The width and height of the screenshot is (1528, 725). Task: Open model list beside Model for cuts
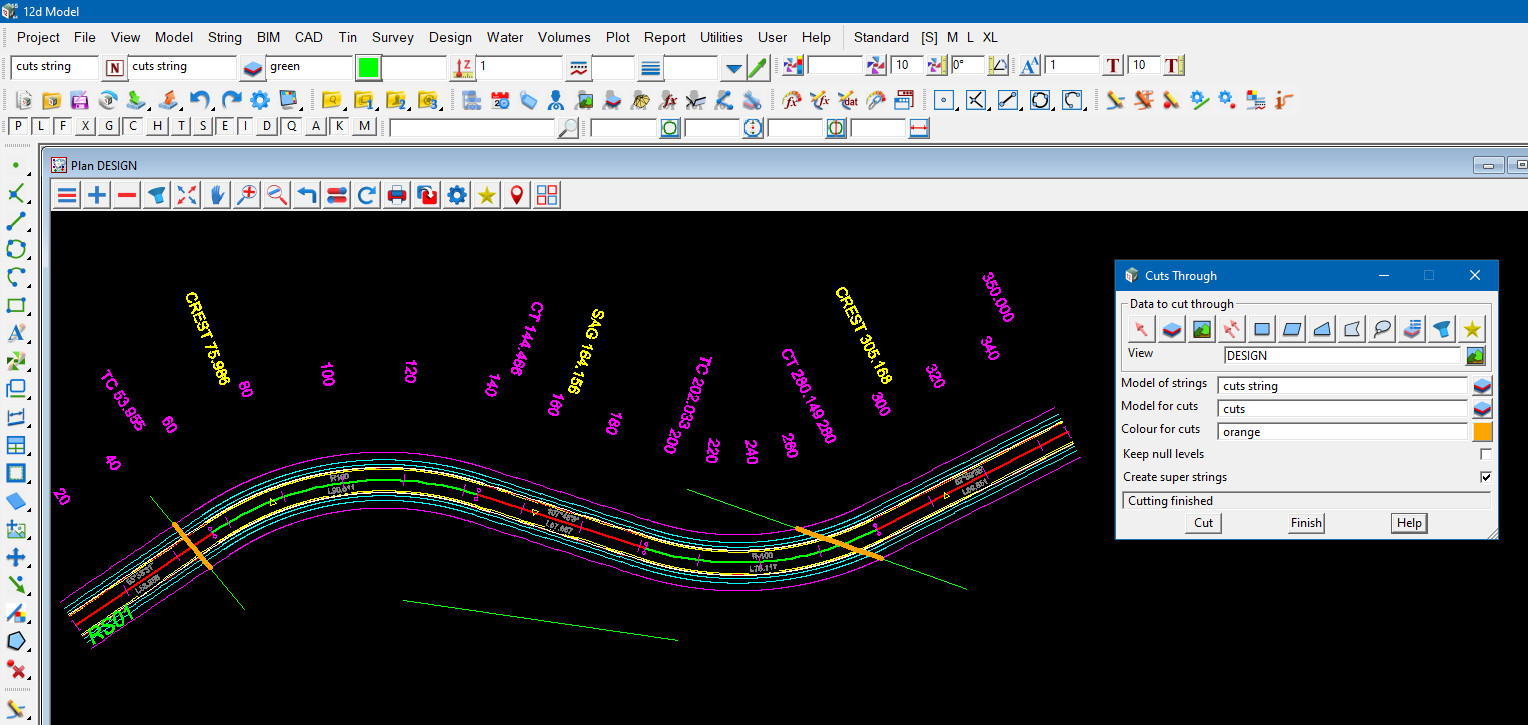click(1482, 409)
